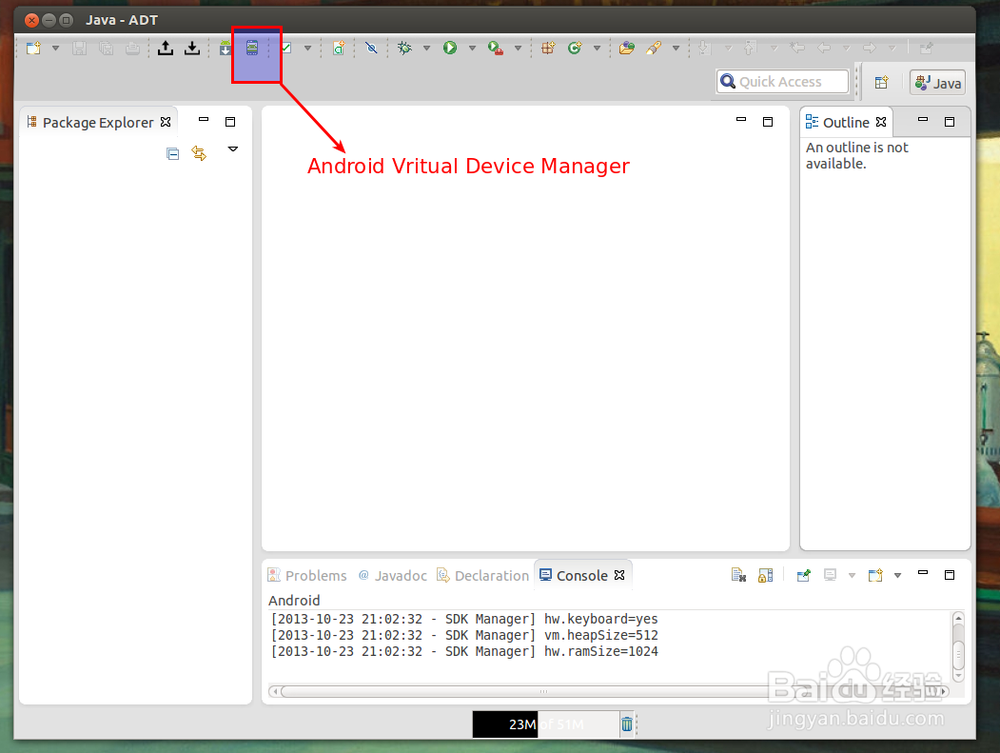Click the Open Perspective icon

click(x=881, y=82)
